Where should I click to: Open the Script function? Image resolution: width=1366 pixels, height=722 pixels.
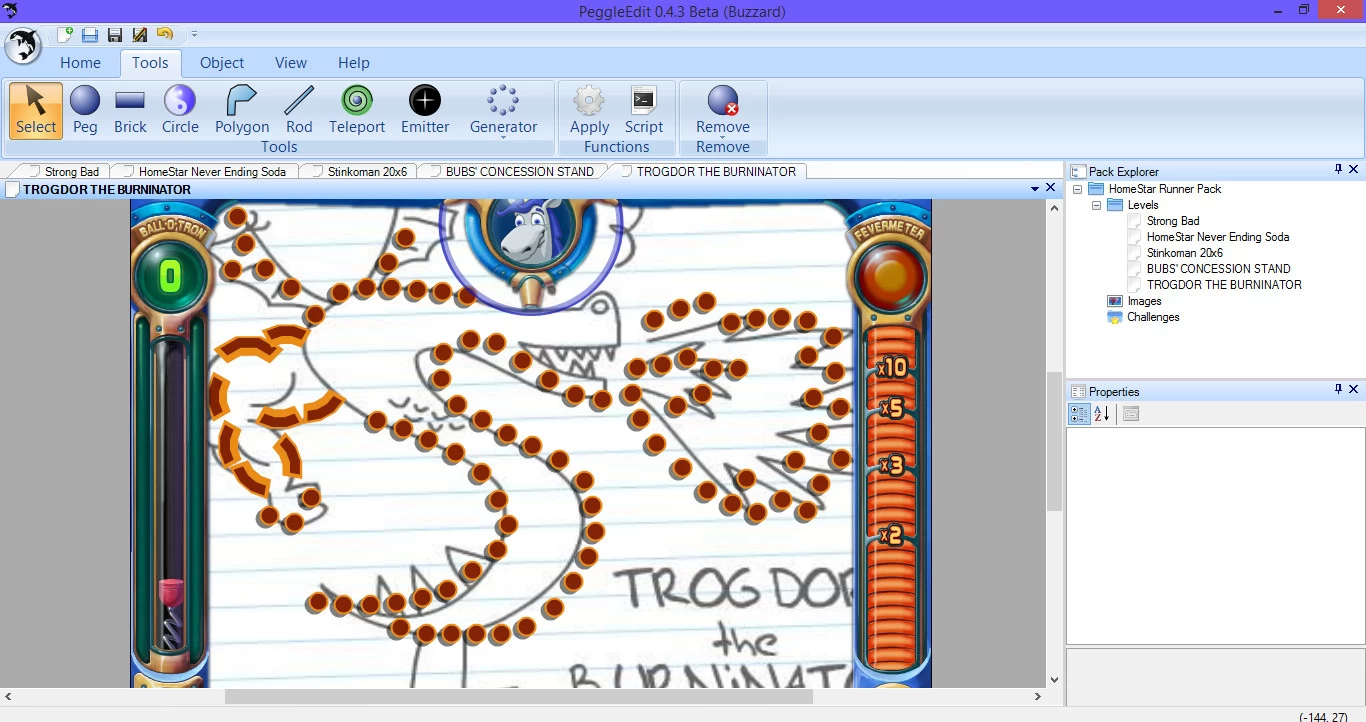[644, 110]
